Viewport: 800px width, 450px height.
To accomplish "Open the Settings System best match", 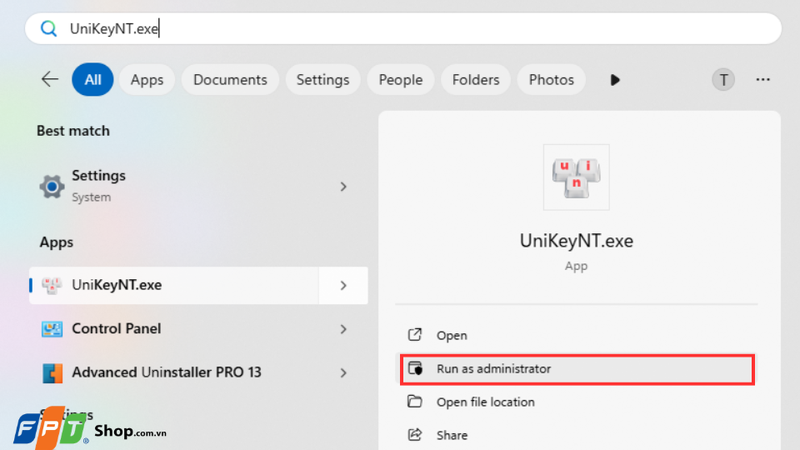I will pos(198,186).
